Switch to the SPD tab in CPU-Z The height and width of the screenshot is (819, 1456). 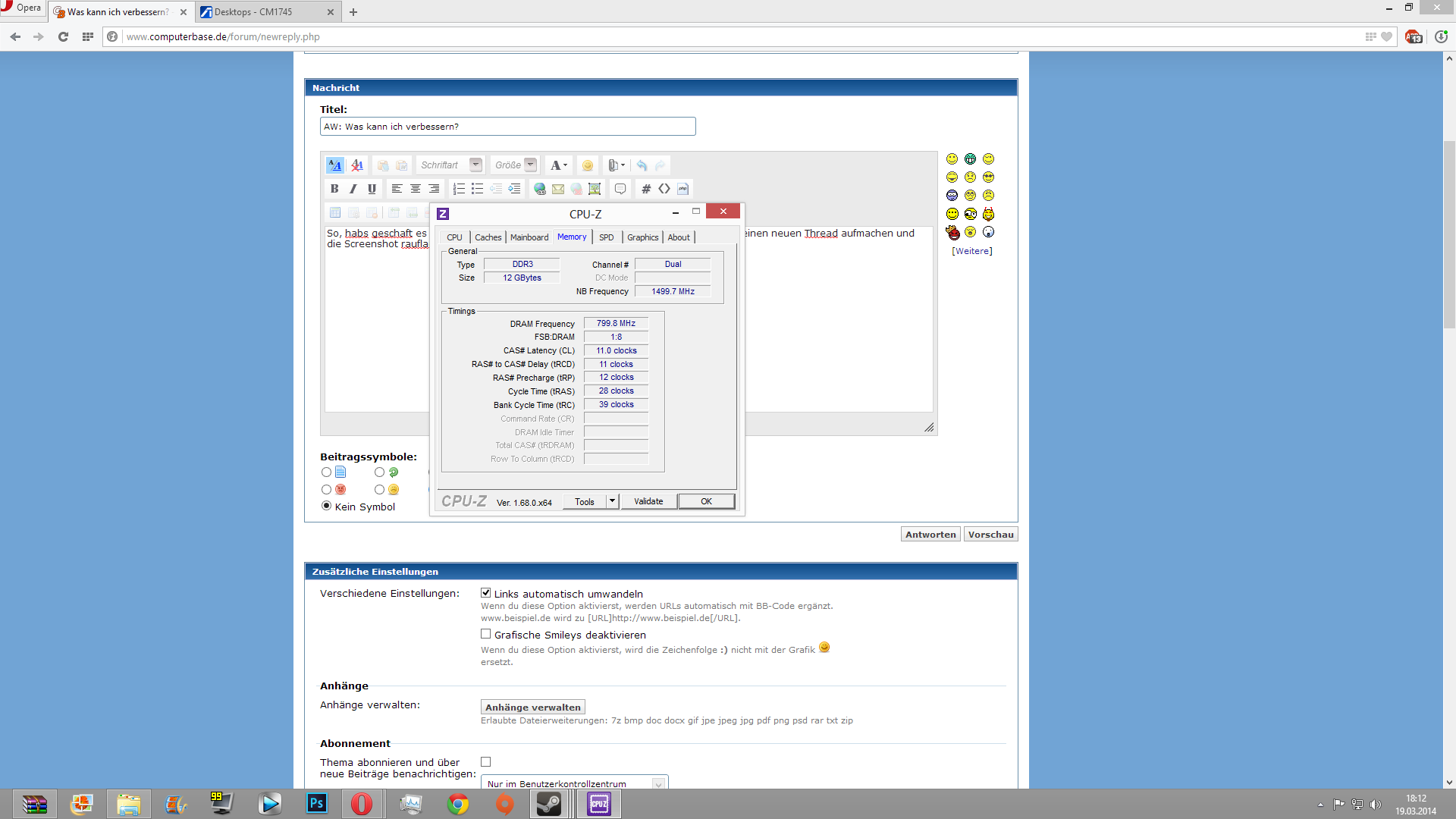[606, 237]
